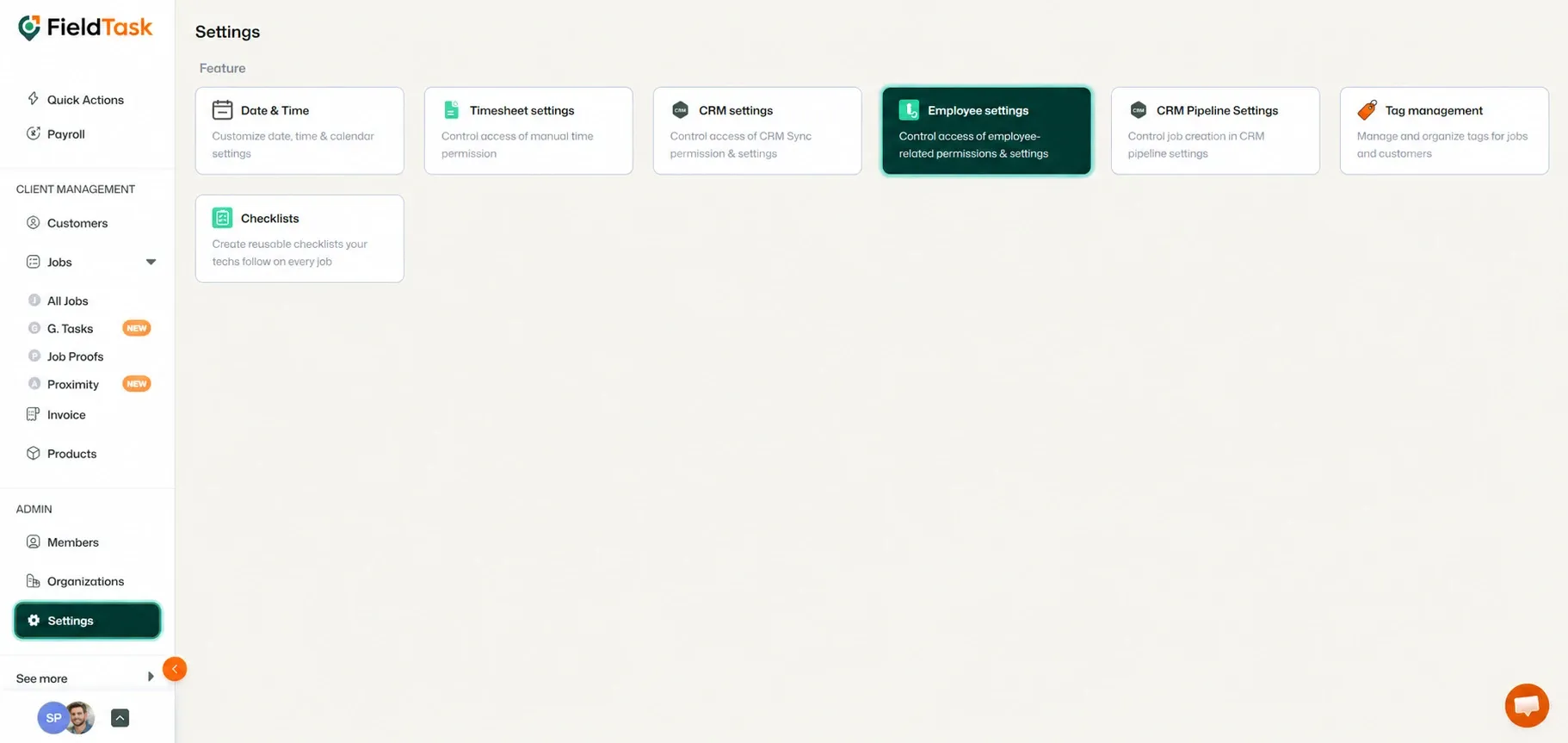Image resolution: width=1568 pixels, height=743 pixels.
Task: Click the SP avatar badge
Action: pos(52,718)
